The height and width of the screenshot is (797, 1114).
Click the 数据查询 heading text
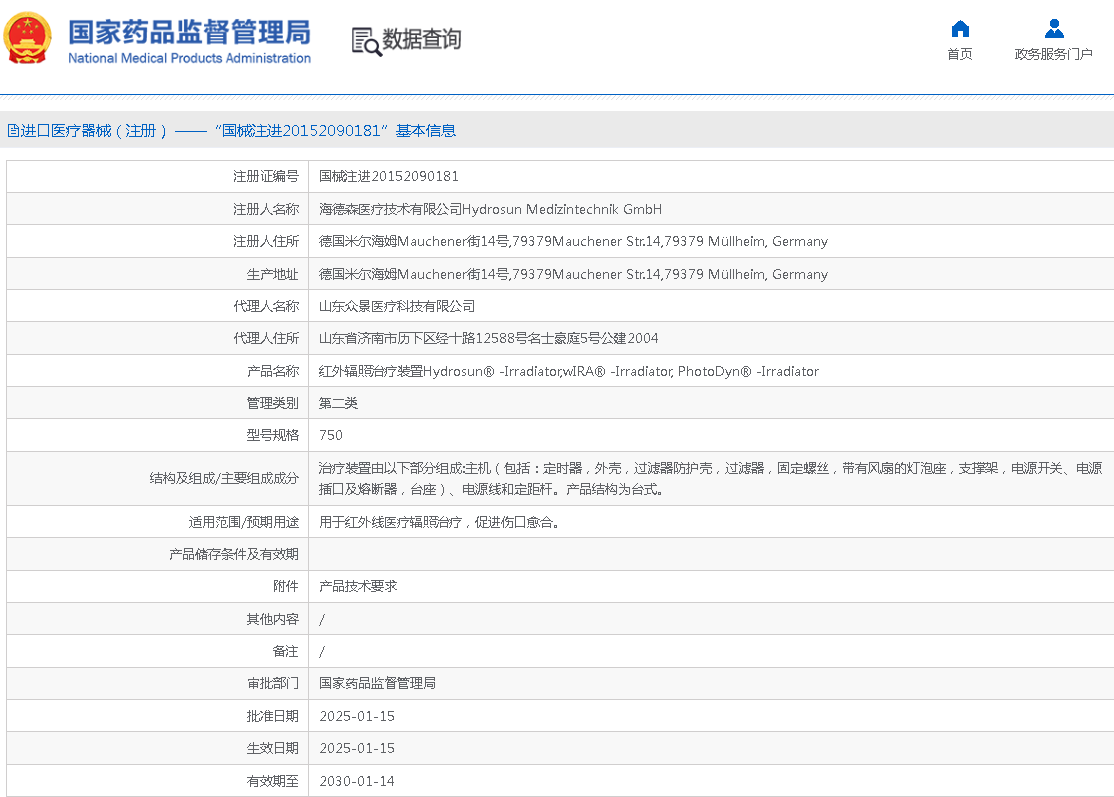pyautogui.click(x=422, y=40)
